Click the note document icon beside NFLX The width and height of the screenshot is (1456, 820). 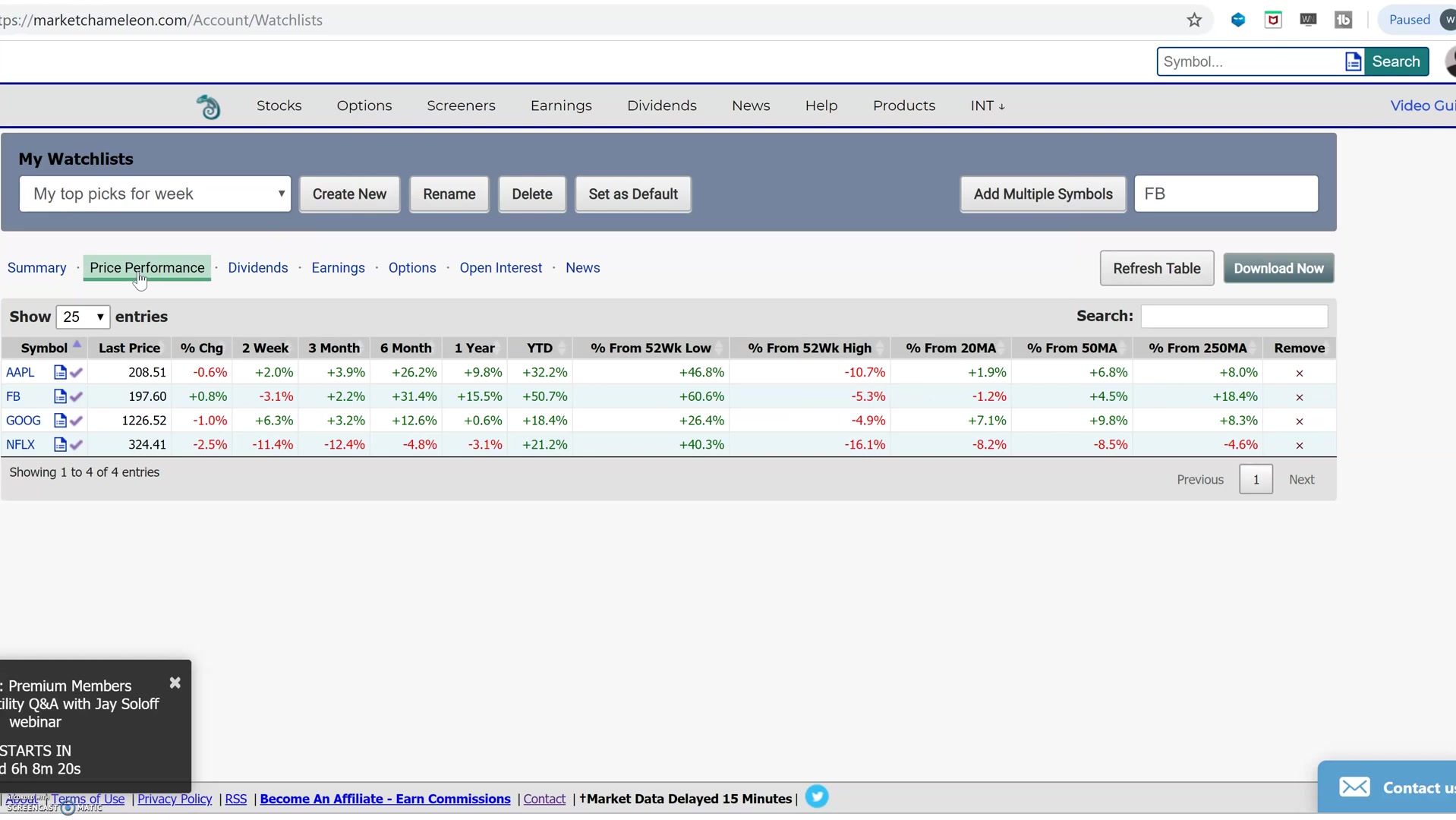(61, 444)
